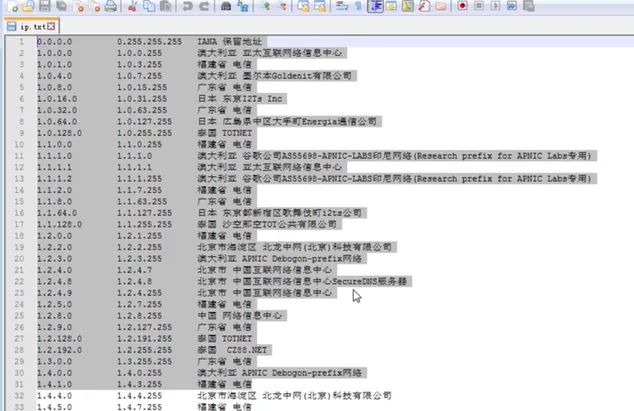Open the user defined language icon
The image size is (634, 411).
pyautogui.click(x=391, y=6)
